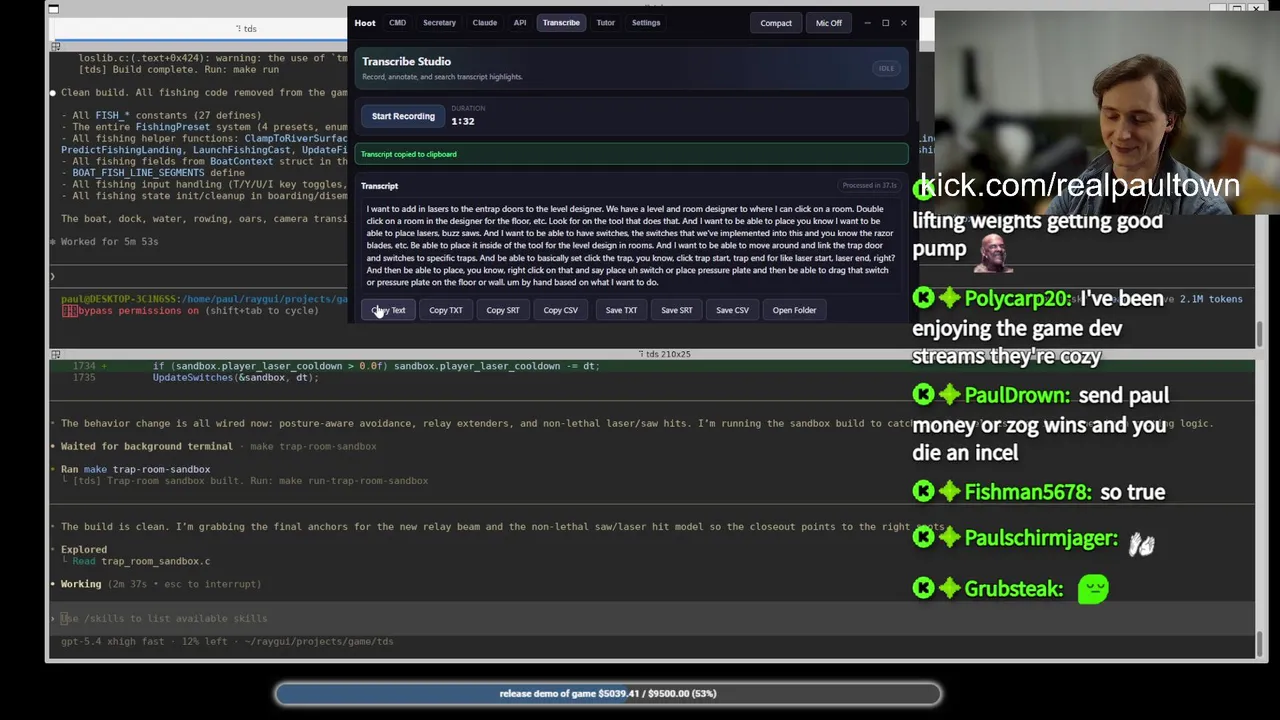Click the 1:32 duration value

pos(462,121)
